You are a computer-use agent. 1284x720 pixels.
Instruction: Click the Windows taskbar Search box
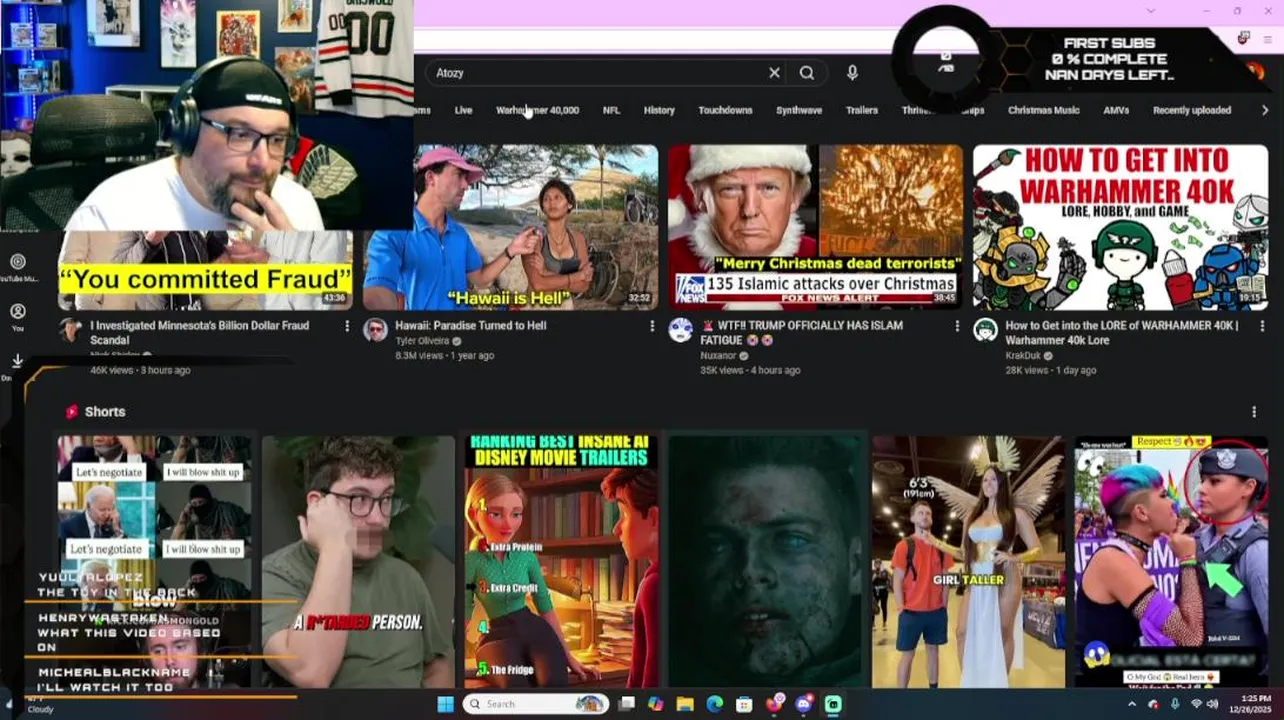(x=535, y=704)
